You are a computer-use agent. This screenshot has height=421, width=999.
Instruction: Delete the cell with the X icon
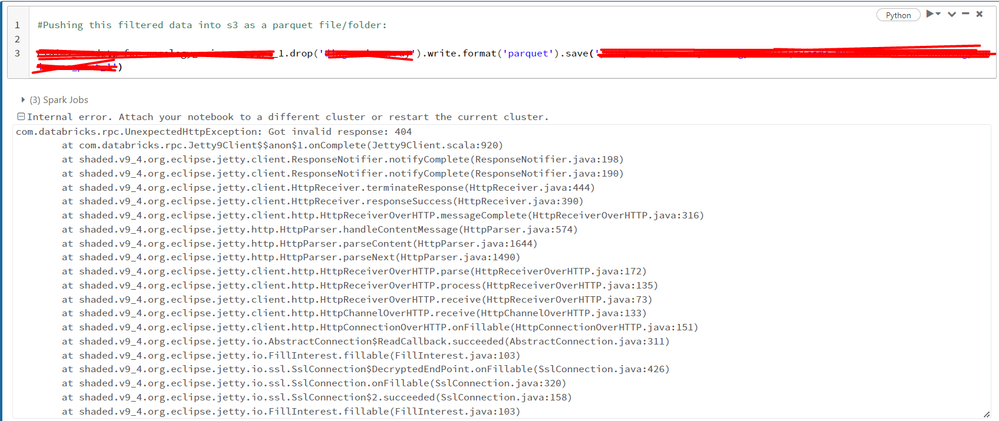(979, 14)
